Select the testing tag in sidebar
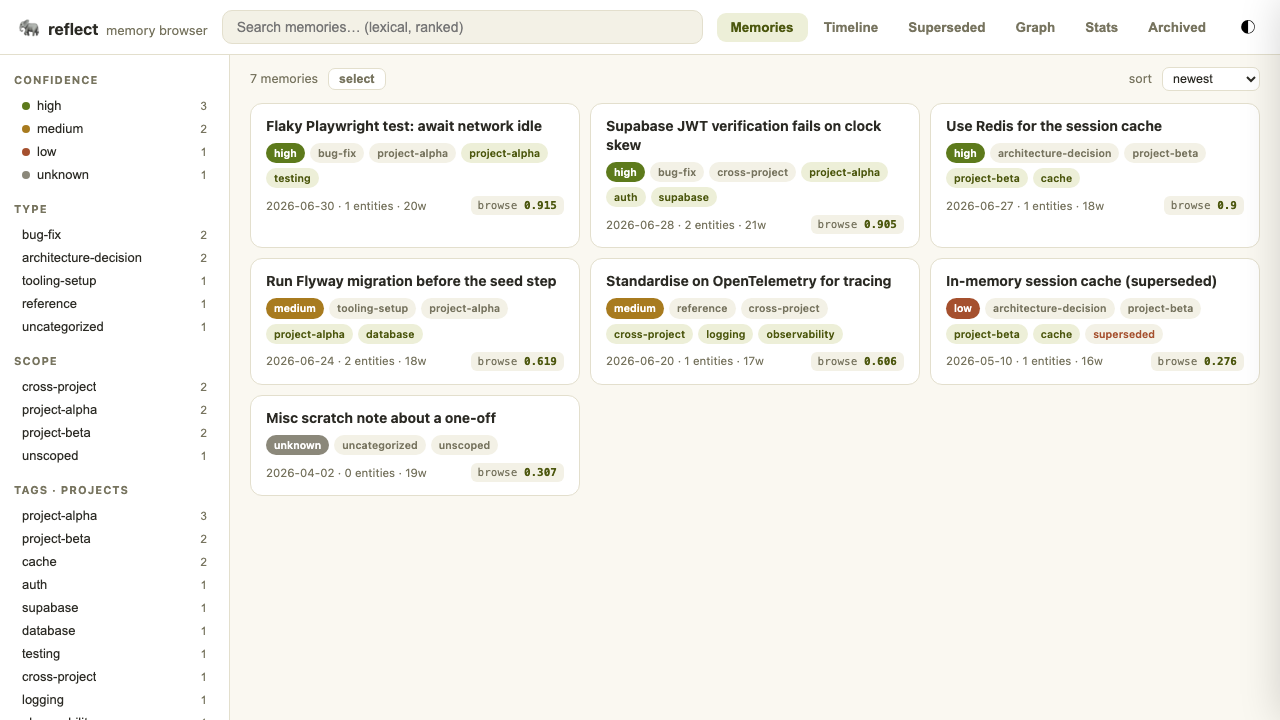 click(x=114, y=654)
